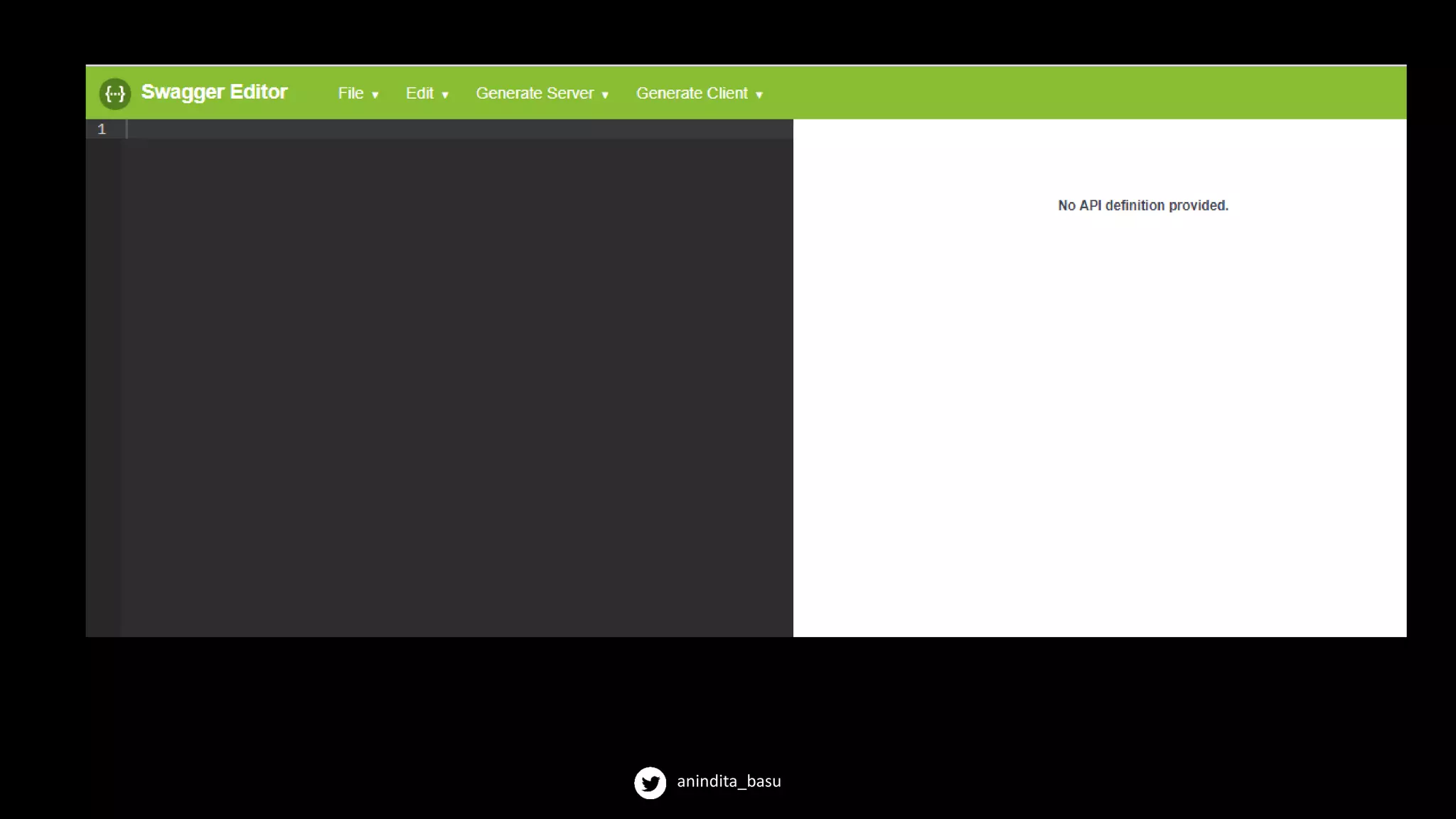
Task: Click the Swagger logo icon
Action: coord(114,93)
